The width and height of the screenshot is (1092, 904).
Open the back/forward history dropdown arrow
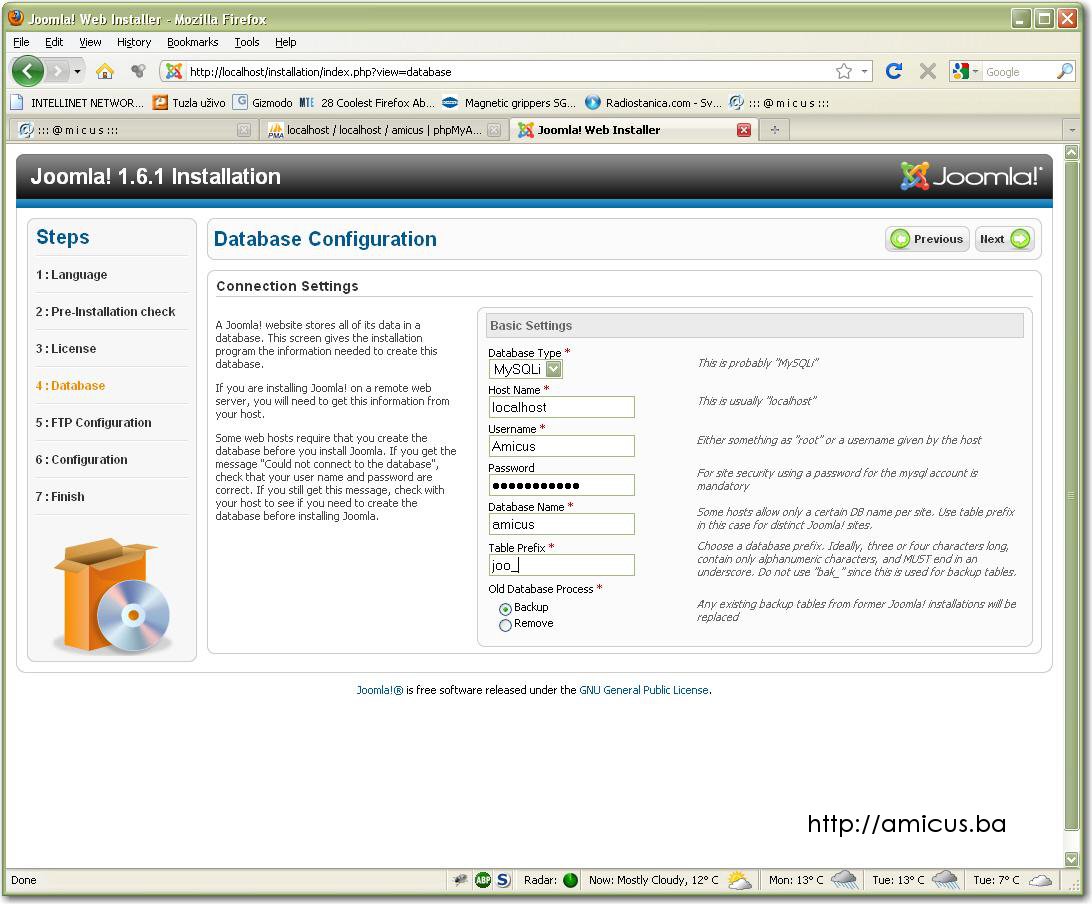pyautogui.click(x=77, y=71)
